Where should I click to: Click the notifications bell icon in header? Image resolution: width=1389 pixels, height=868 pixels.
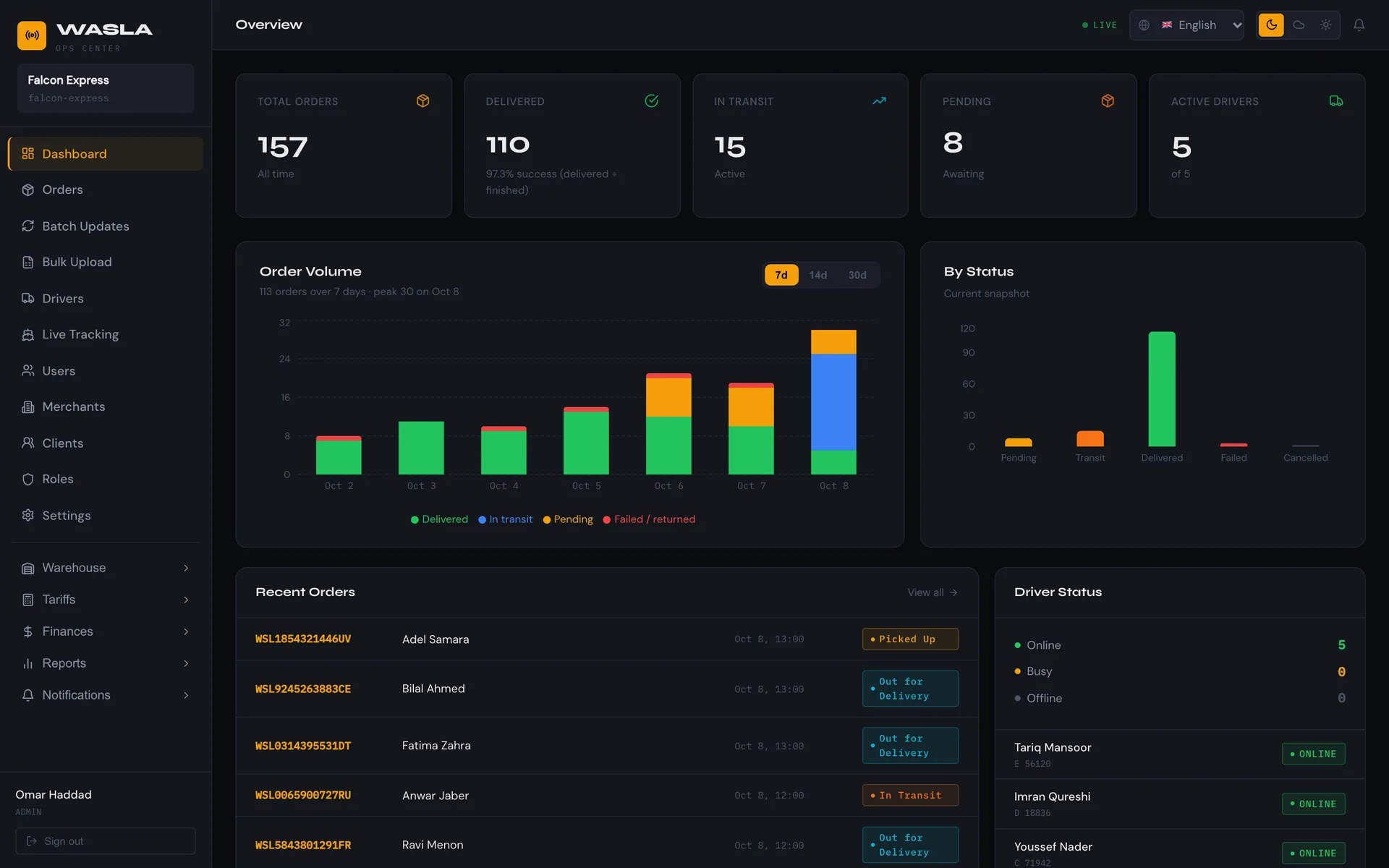coord(1359,25)
